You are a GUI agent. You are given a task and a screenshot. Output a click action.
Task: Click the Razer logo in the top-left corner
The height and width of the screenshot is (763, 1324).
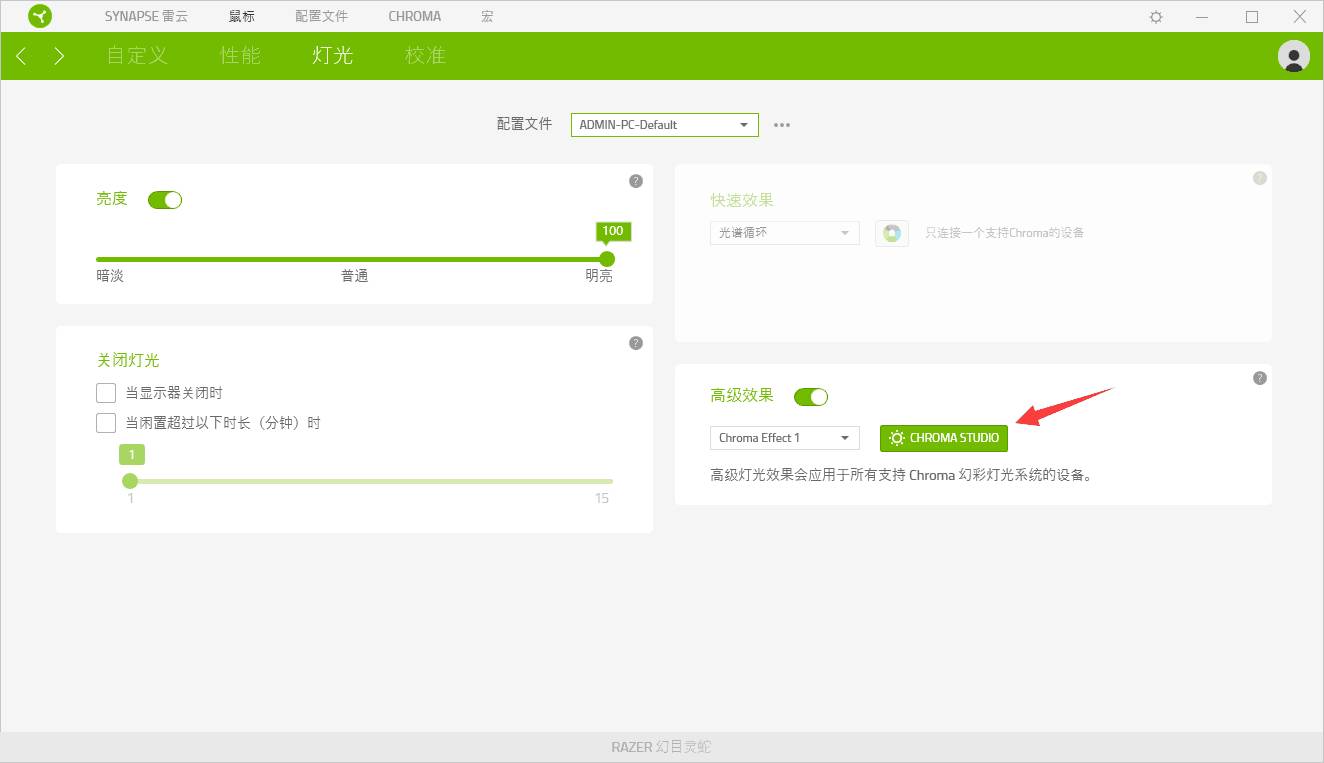[40, 16]
